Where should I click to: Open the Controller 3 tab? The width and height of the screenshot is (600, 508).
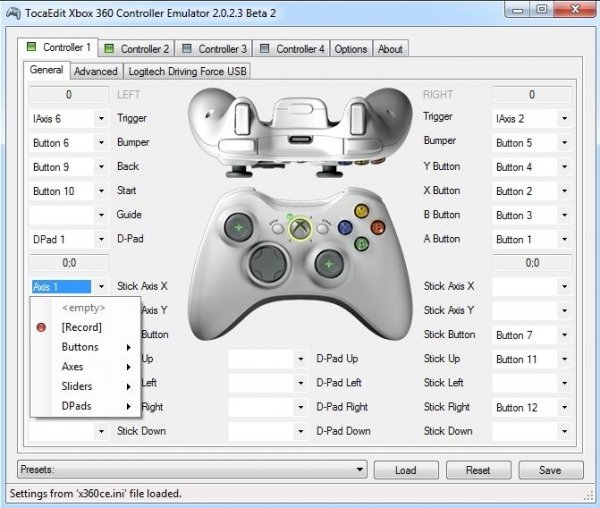click(x=214, y=49)
